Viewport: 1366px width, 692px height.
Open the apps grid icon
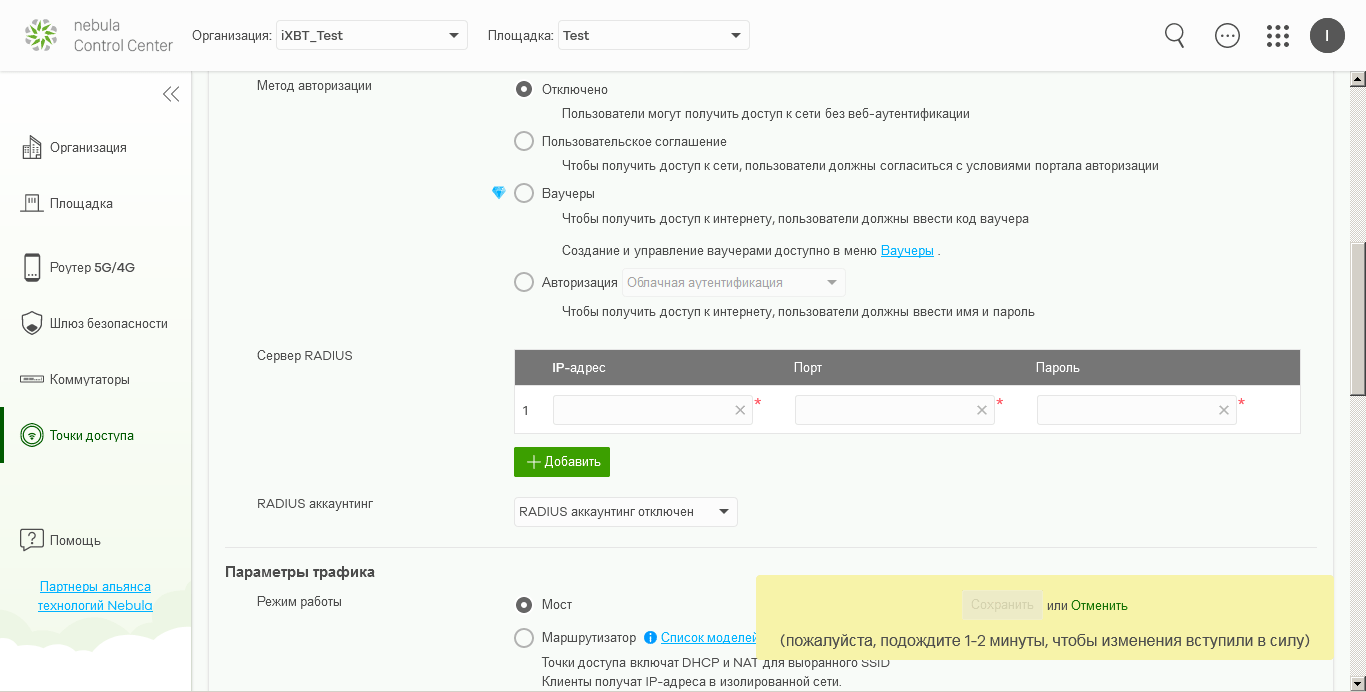pyautogui.click(x=1277, y=36)
